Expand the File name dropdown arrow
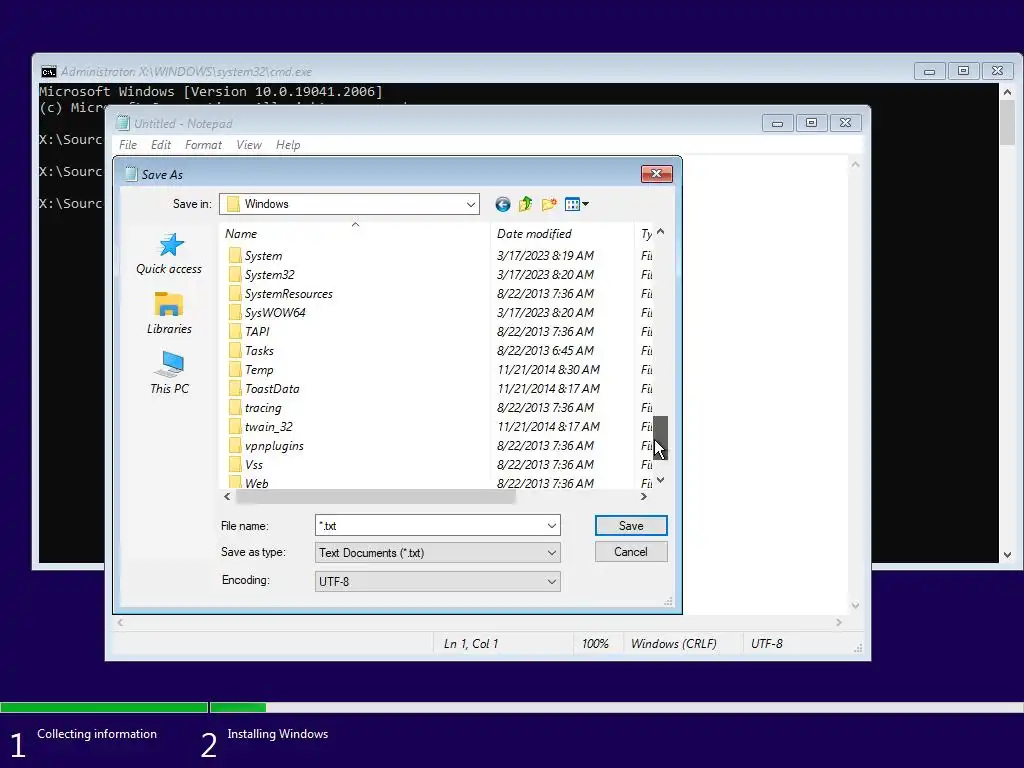The height and width of the screenshot is (768, 1024). coord(552,526)
